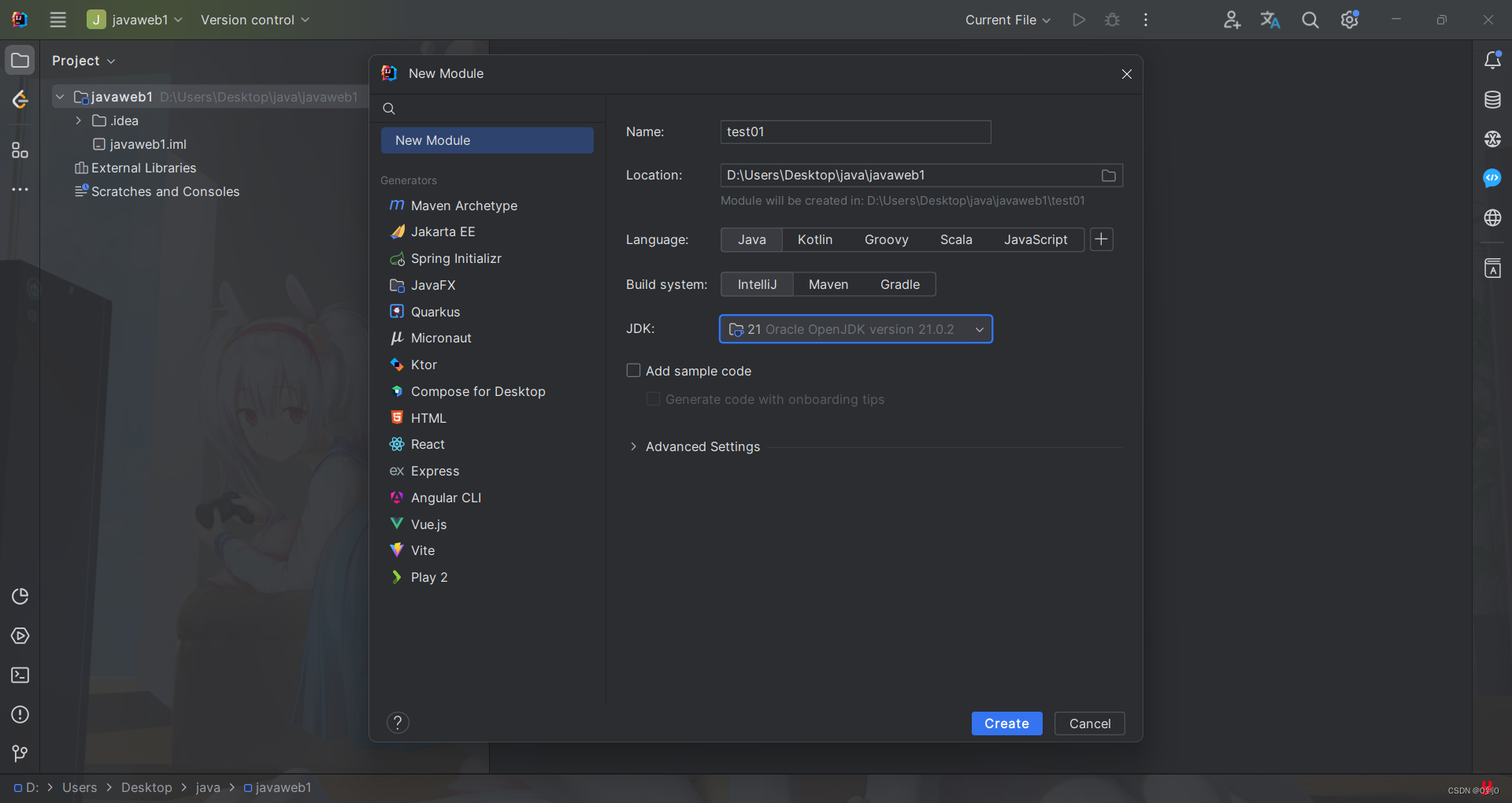1512x803 pixels.
Task: Select Scala as the language
Action: pos(956,239)
